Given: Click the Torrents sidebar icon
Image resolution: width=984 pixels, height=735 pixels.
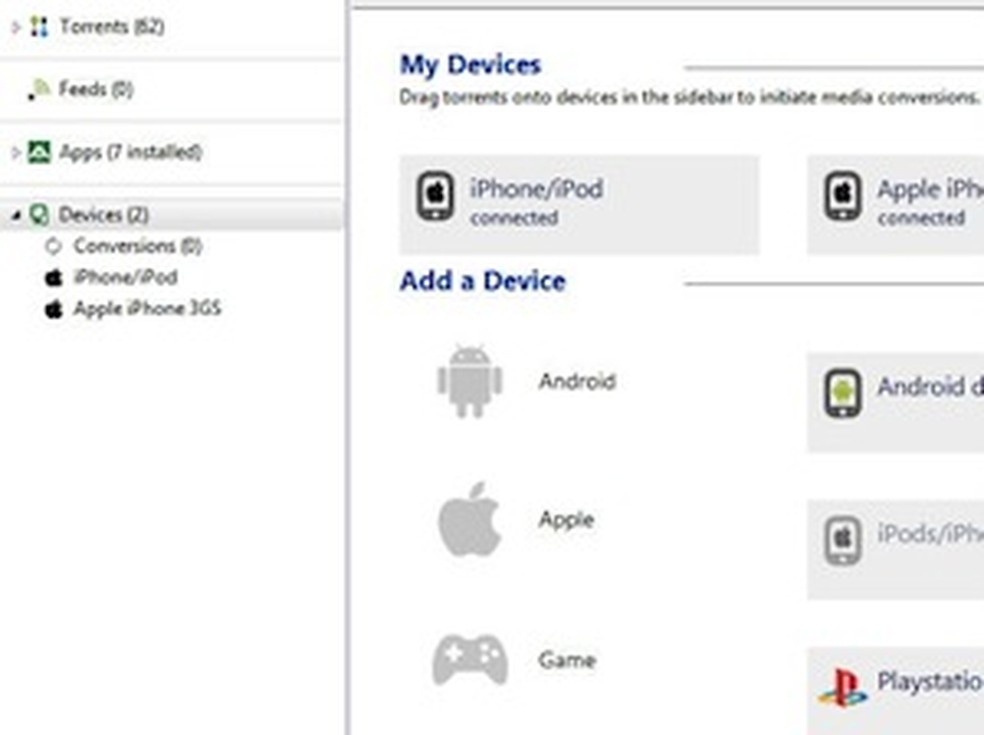Looking at the screenshot, I should pos(39,26).
